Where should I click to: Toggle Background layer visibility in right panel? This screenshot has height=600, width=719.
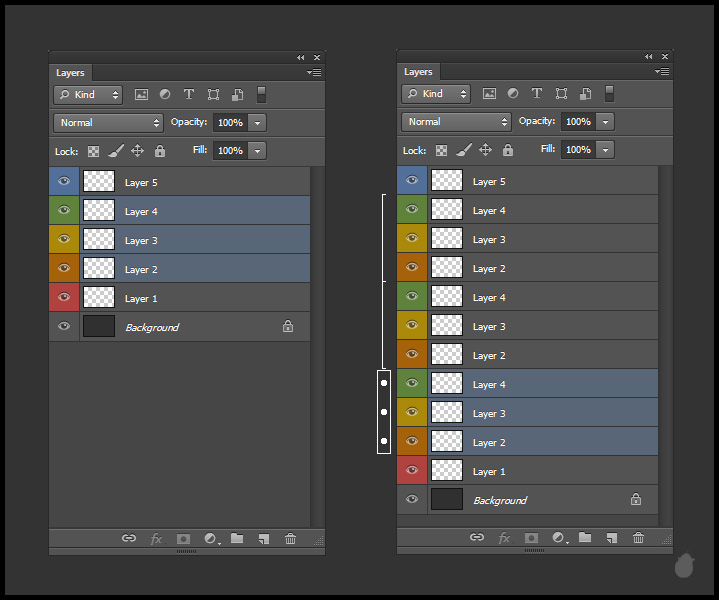(x=412, y=499)
